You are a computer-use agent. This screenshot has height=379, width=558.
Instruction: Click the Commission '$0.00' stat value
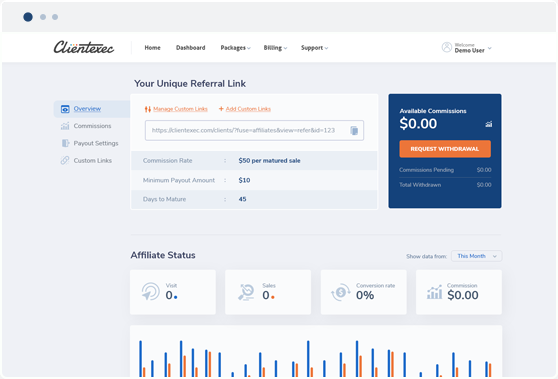pos(463,295)
